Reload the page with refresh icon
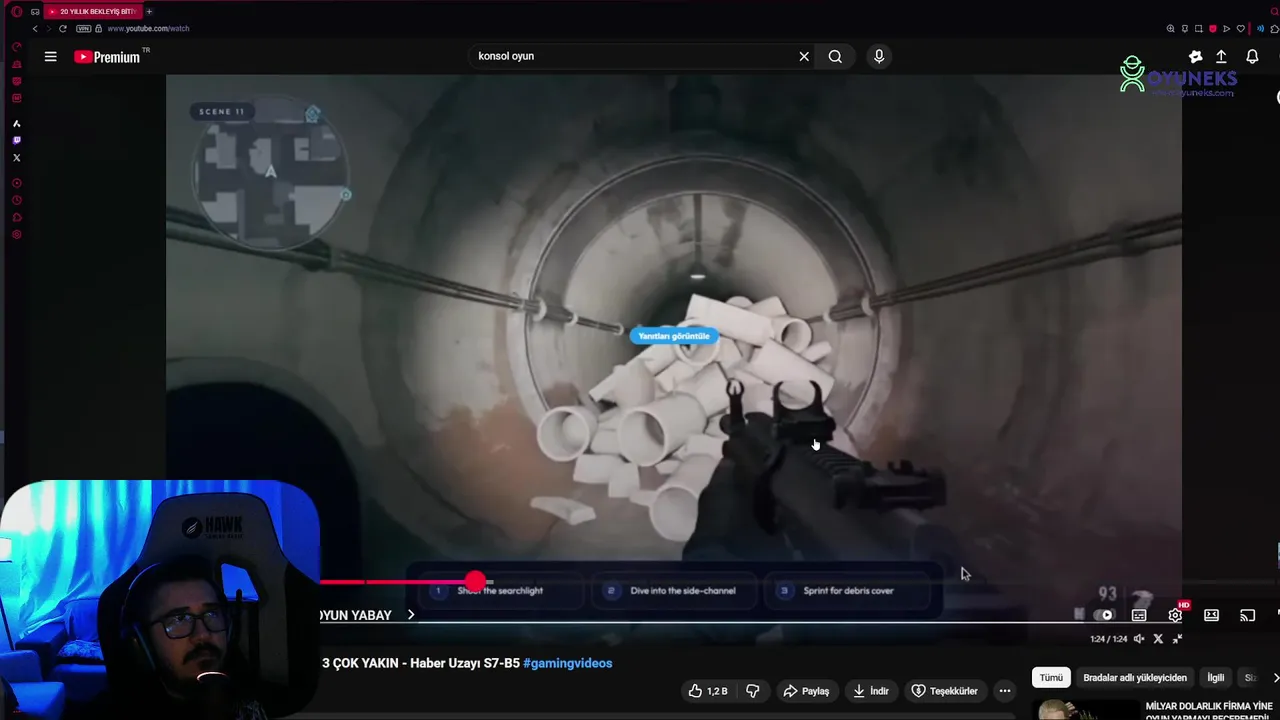The image size is (1280, 720). (62, 28)
